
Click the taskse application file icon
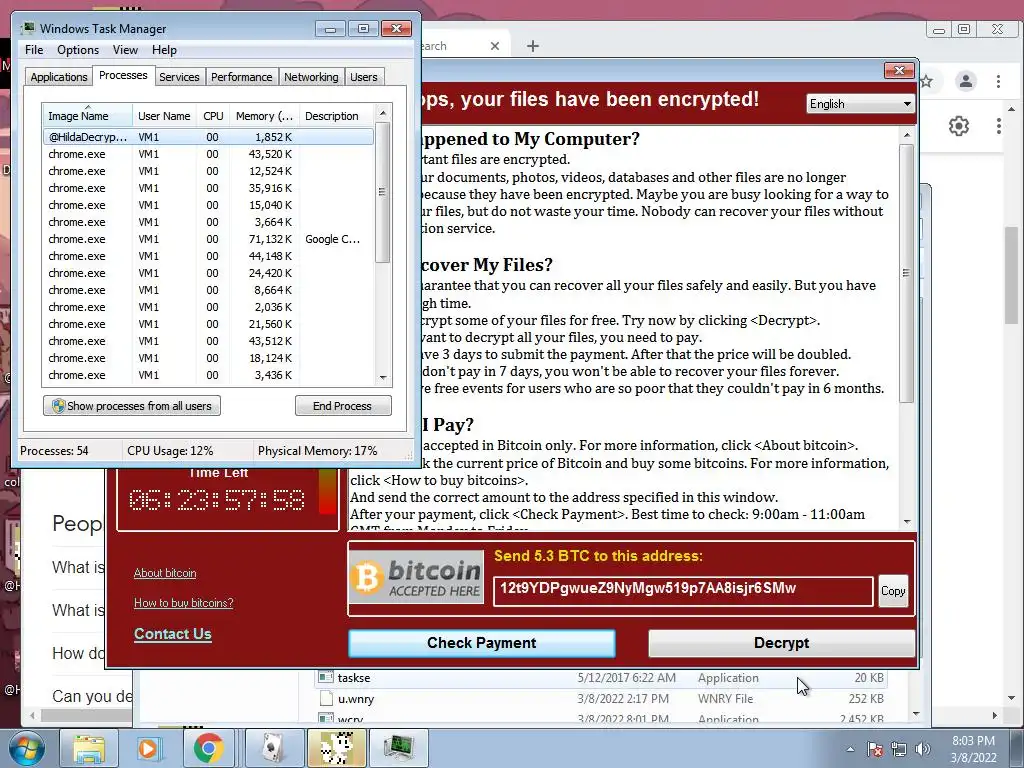click(x=325, y=677)
